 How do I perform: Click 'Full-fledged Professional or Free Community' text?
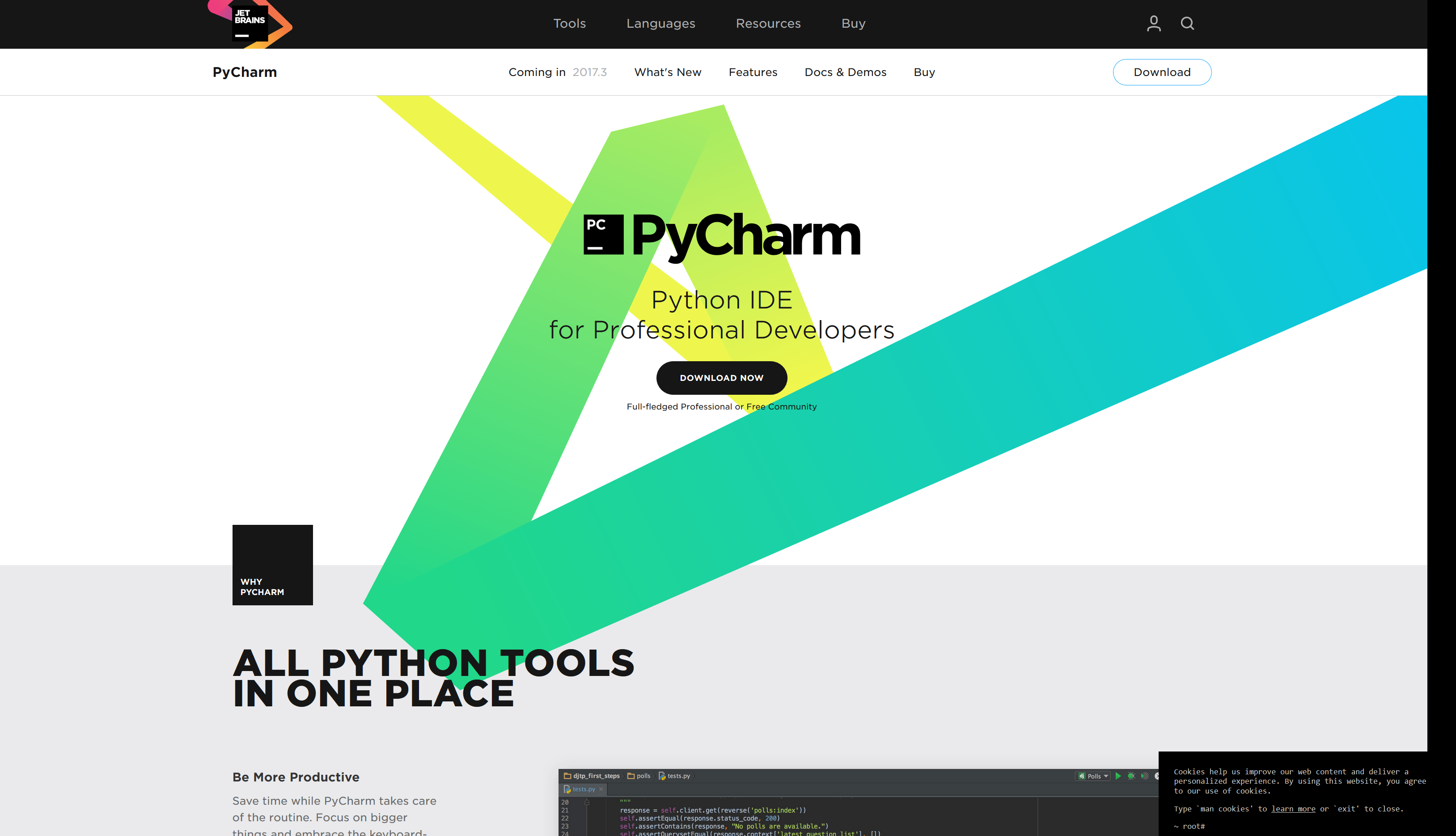[722, 406]
